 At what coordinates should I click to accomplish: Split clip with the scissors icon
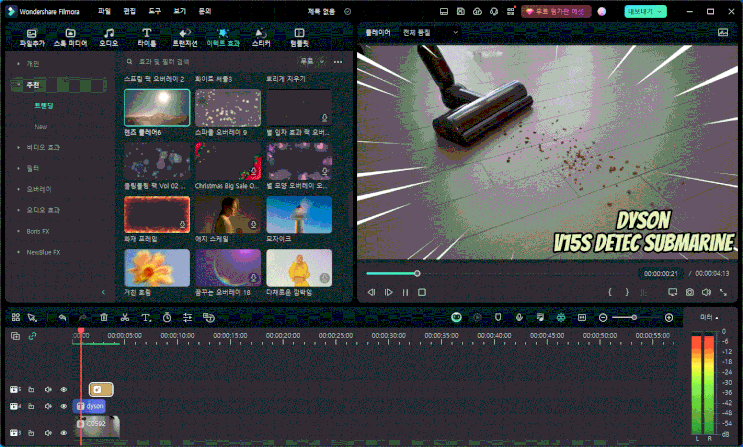[125, 317]
